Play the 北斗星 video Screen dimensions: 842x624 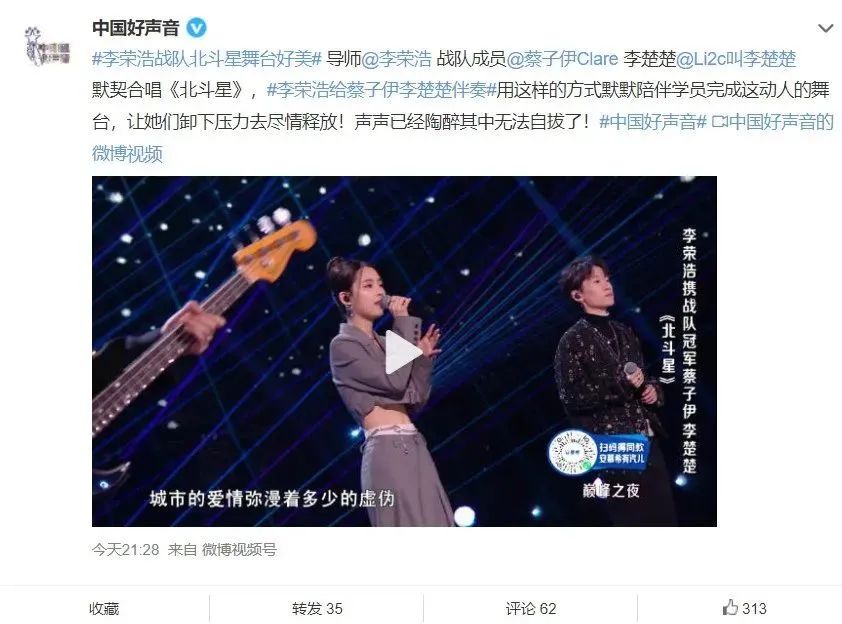404,352
